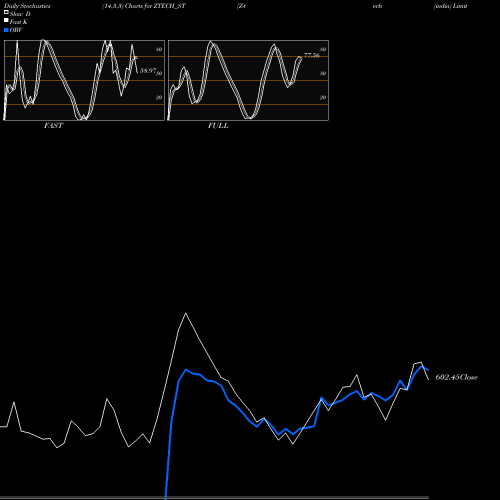This screenshot has height=500, width=500.
Task: Click the 20 axis label in FULL chart
Action: (x=323, y=98)
